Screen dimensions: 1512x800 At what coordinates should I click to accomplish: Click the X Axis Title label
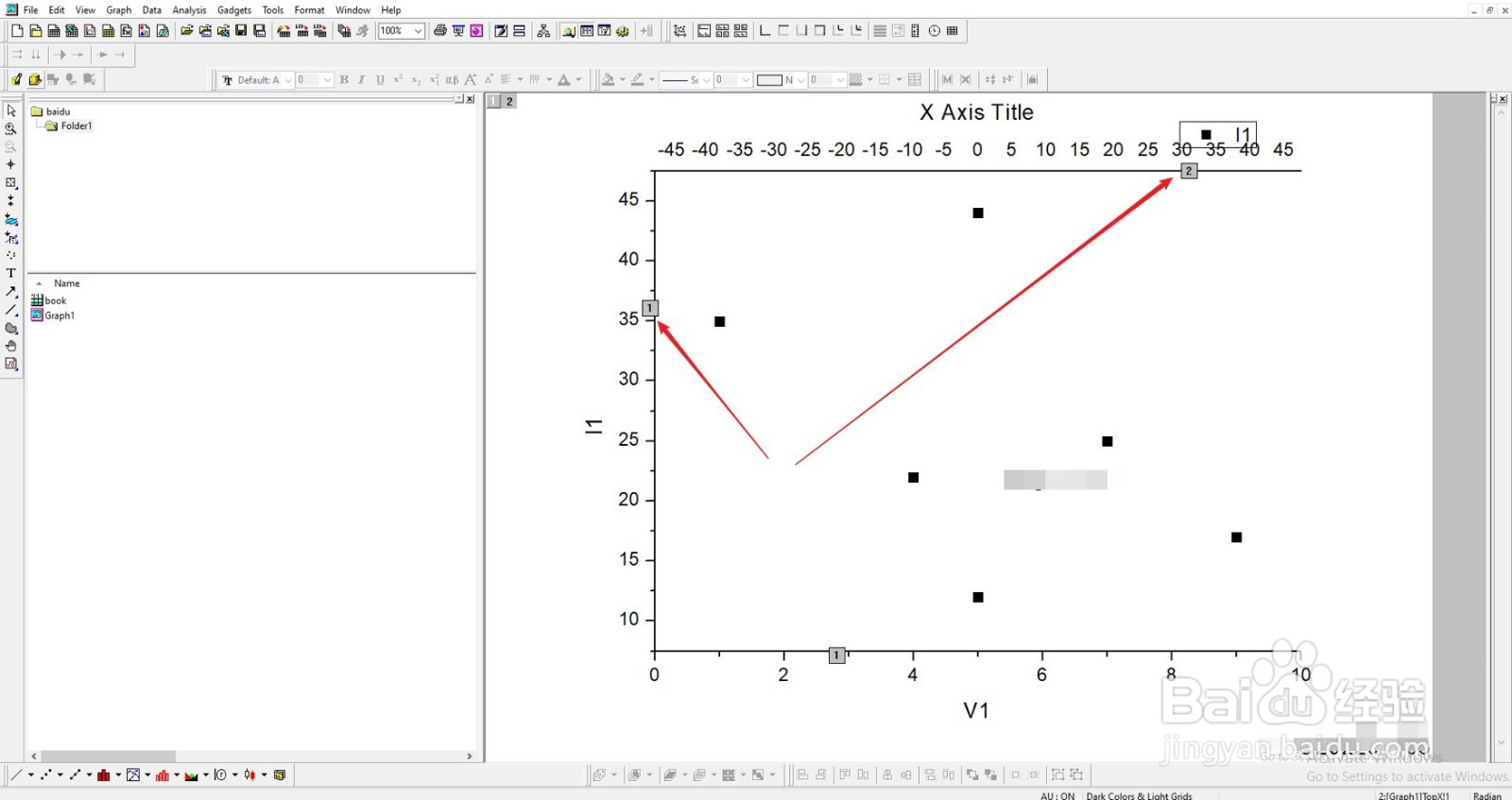(976, 112)
